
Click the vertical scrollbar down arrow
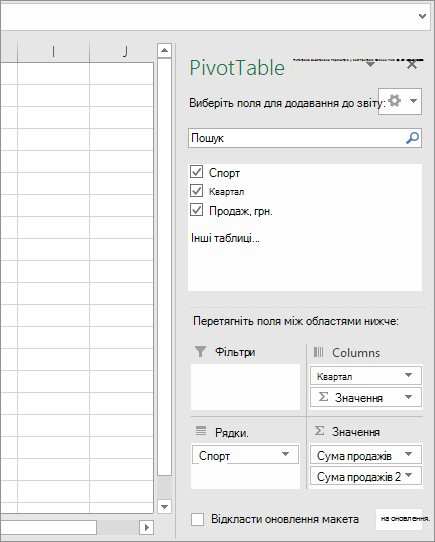click(165, 507)
